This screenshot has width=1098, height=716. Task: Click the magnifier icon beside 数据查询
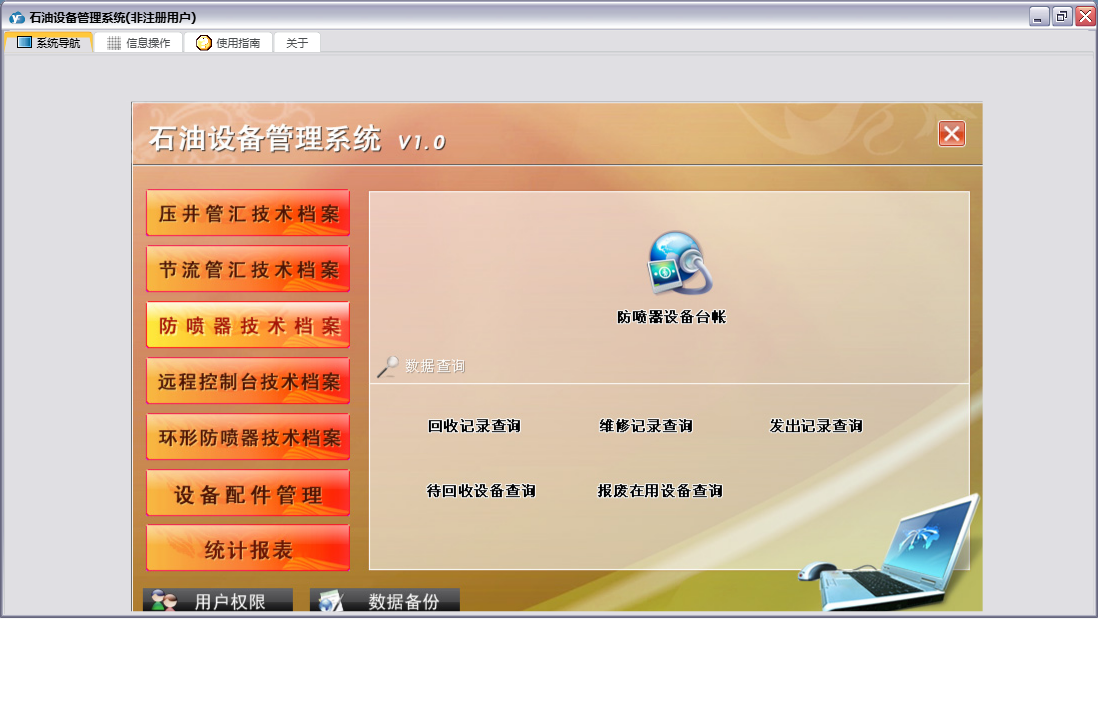point(388,367)
